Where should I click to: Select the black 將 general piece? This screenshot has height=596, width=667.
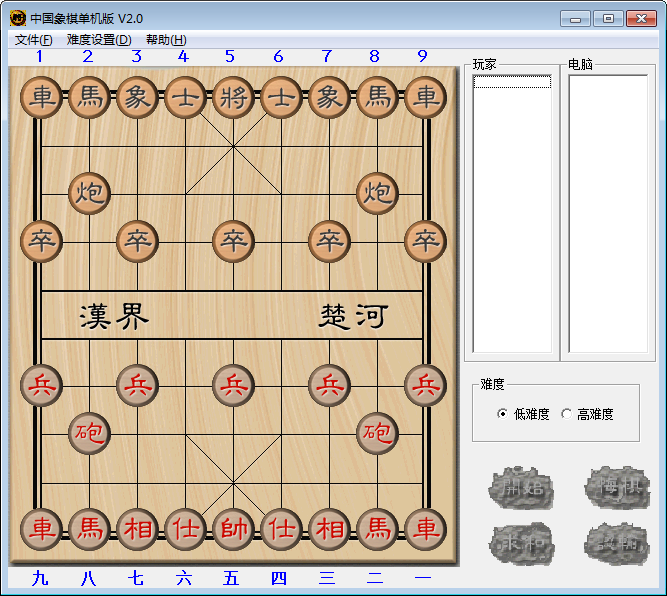[x=233, y=97]
